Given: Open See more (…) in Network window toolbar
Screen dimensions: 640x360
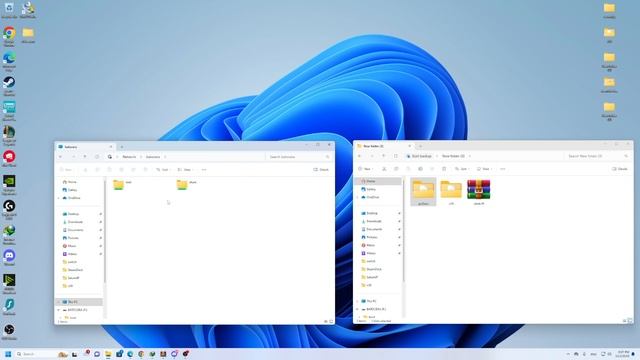Looking at the screenshot, I should [204, 169].
